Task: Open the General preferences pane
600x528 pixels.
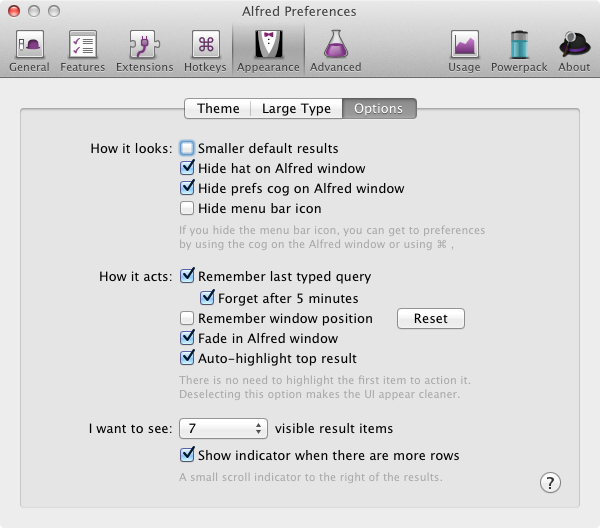Action: (x=29, y=51)
